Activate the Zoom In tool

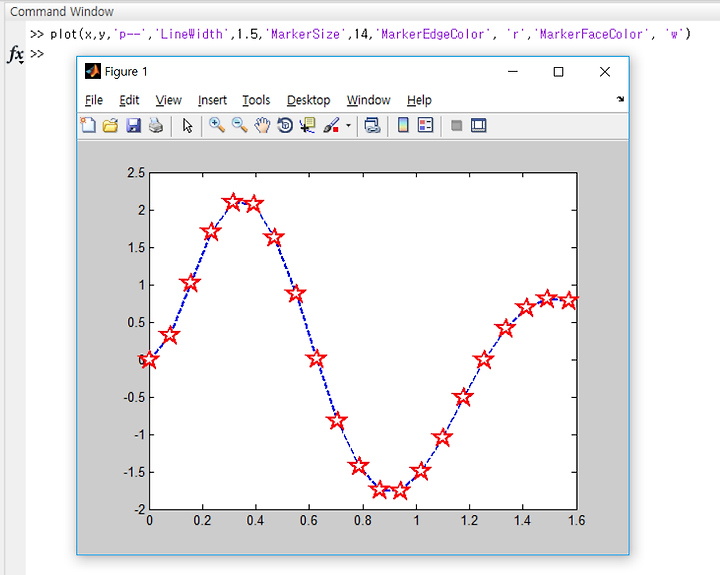(217, 125)
